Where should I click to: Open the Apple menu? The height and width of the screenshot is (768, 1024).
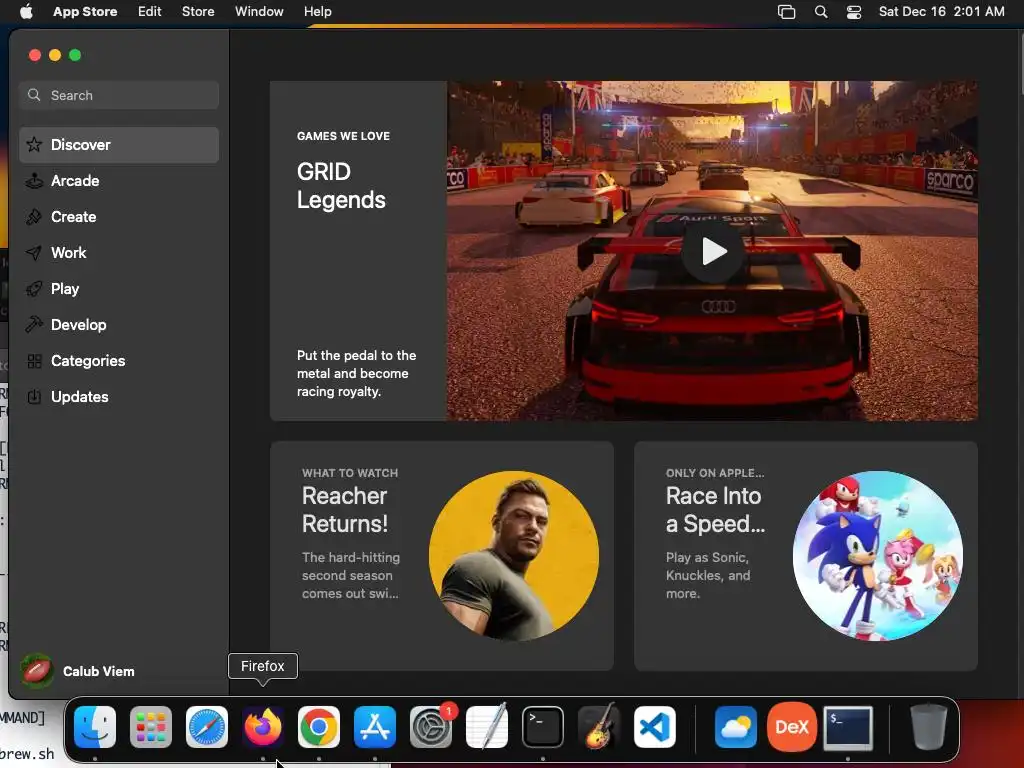coord(26,12)
